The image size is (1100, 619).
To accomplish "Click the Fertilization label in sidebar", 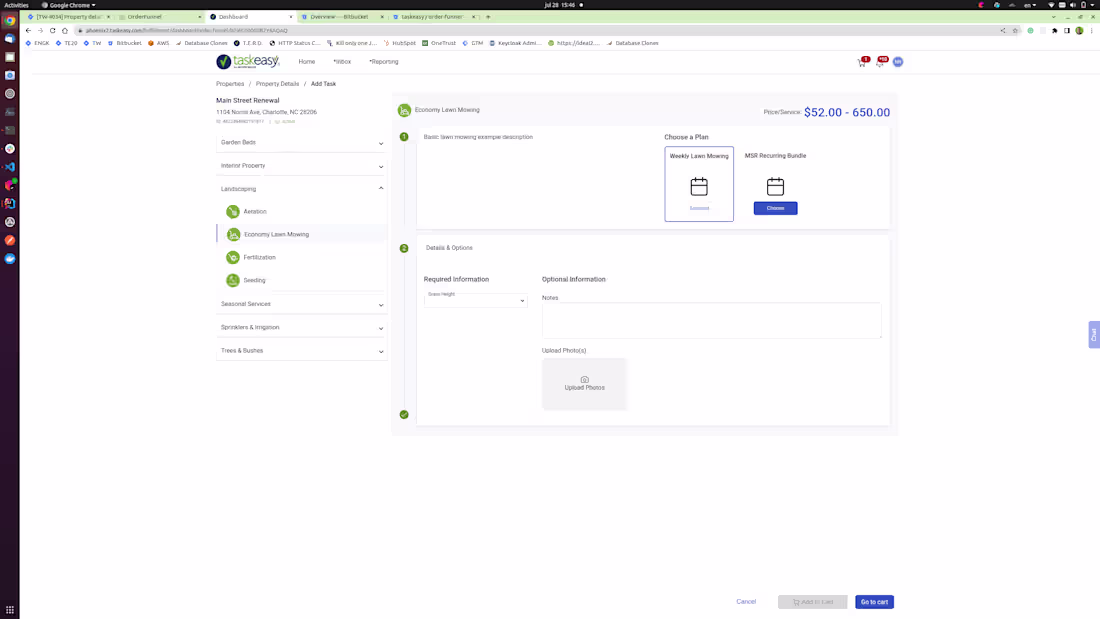I will tap(260, 258).
